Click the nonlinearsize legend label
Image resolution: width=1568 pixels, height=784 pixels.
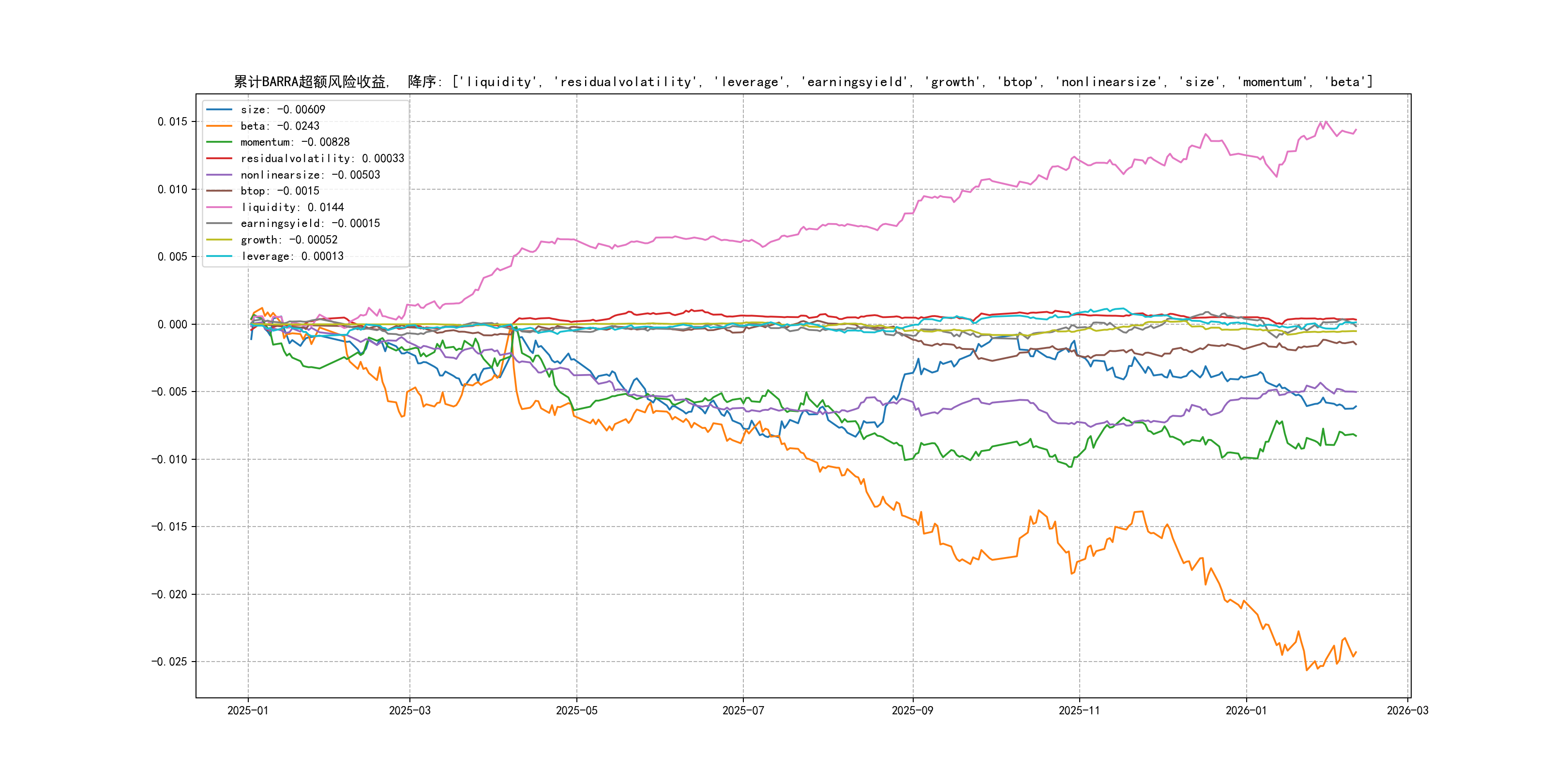click(310, 175)
